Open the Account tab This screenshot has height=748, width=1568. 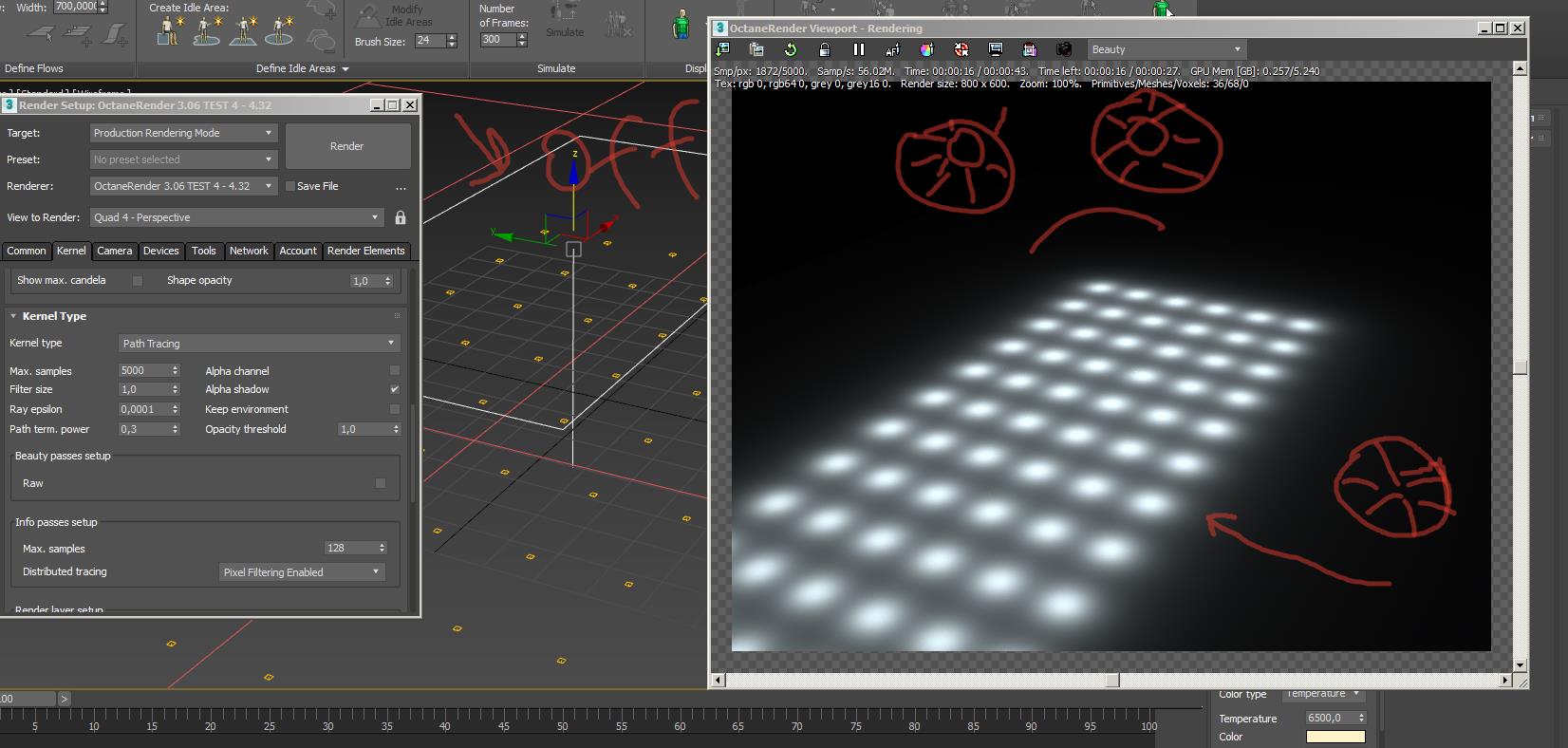298,251
